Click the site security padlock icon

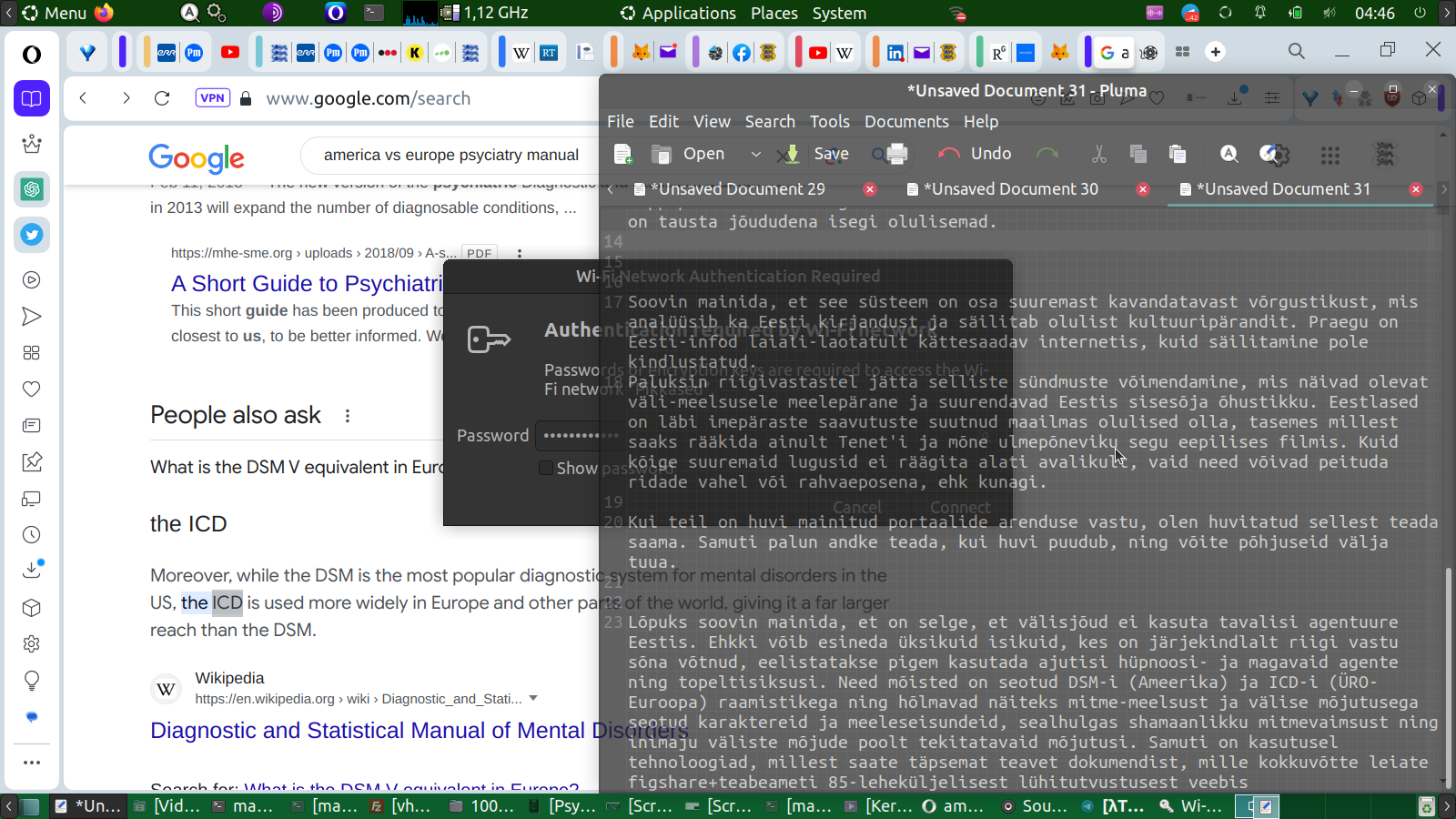tap(246, 98)
